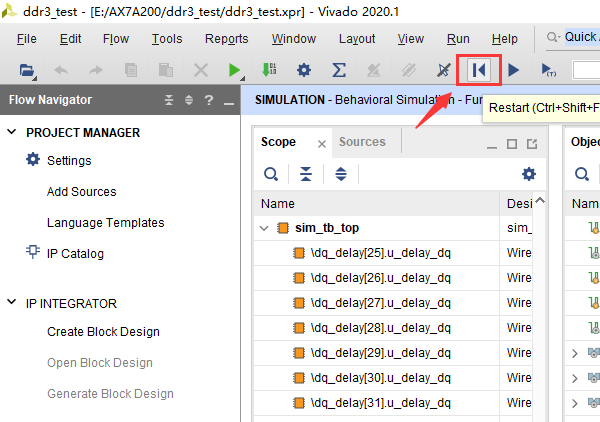
Task: Click the Delete X icon in toolbar
Action: pos(201,70)
